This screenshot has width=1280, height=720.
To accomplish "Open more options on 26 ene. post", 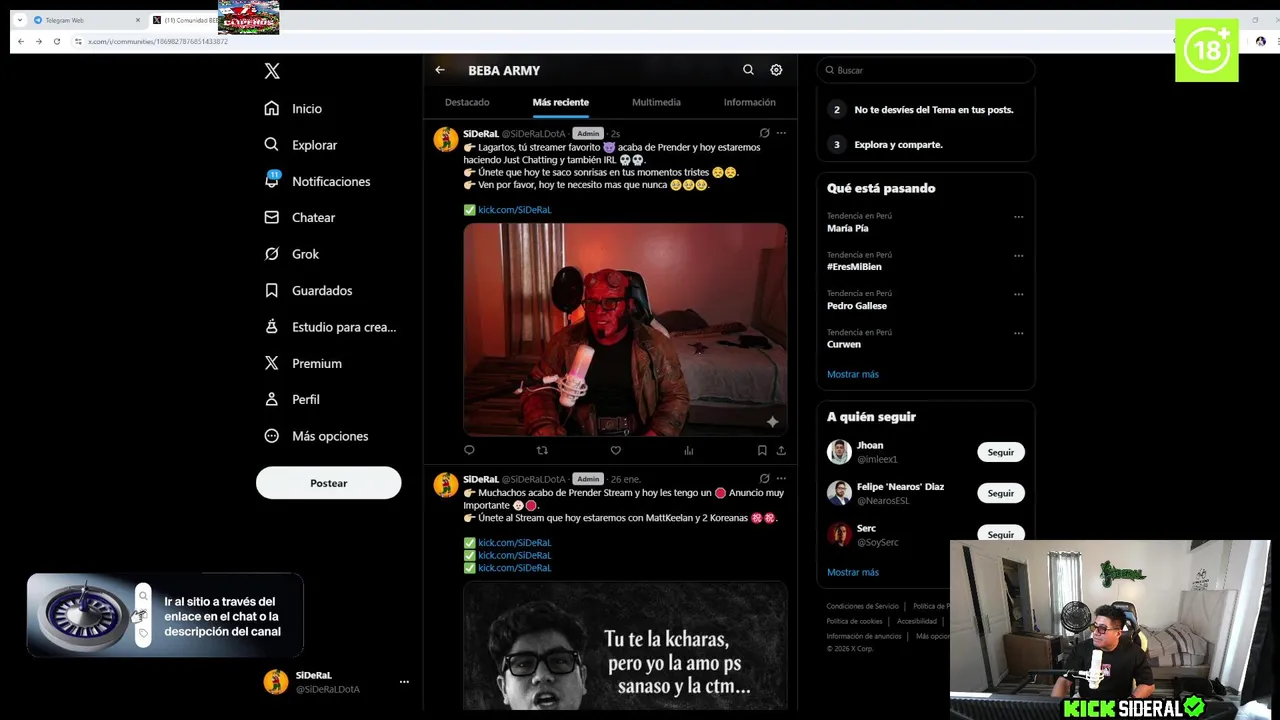I will coord(781,479).
